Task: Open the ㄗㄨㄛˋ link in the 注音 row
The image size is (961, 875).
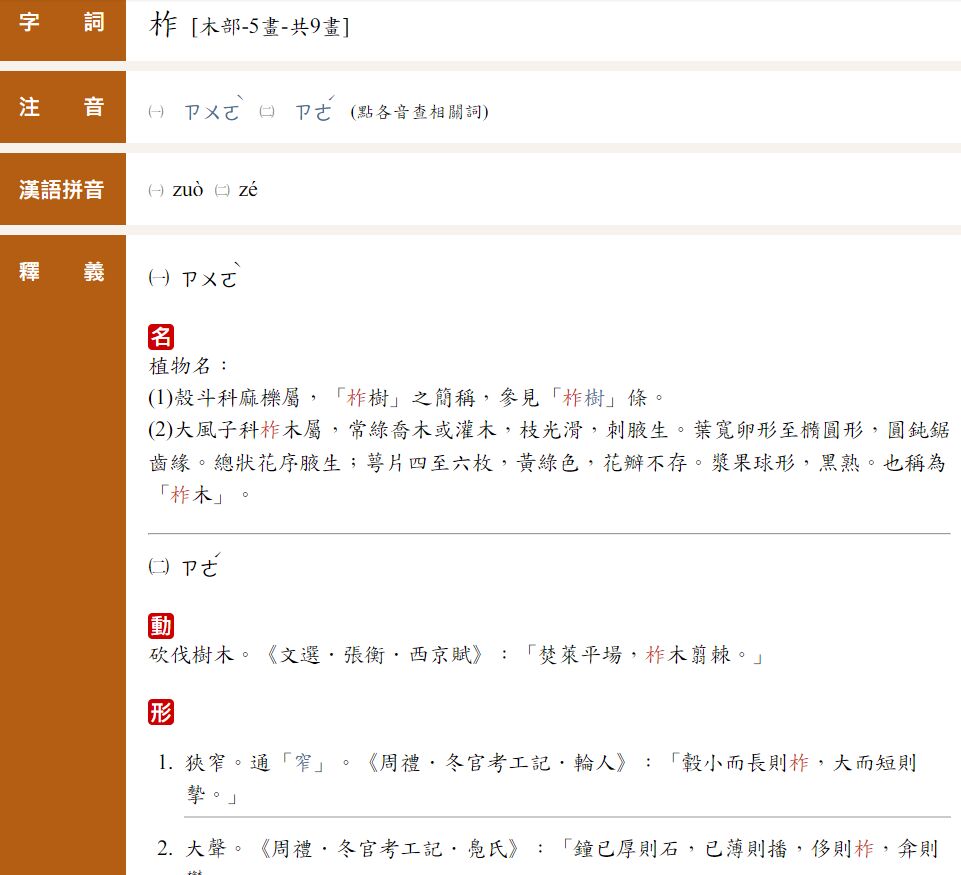Action: [x=212, y=111]
